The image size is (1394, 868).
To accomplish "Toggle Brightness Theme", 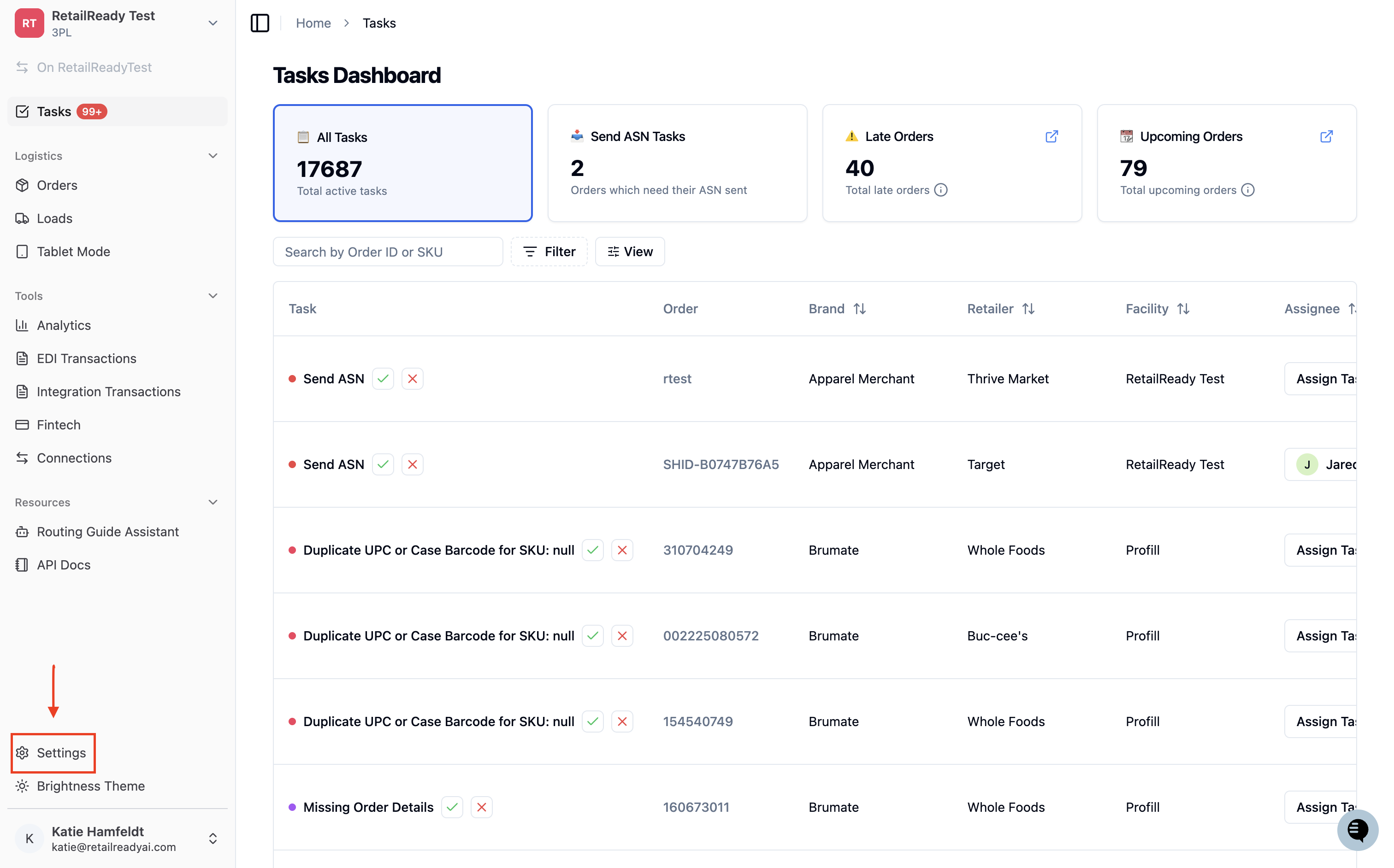I will [80, 786].
